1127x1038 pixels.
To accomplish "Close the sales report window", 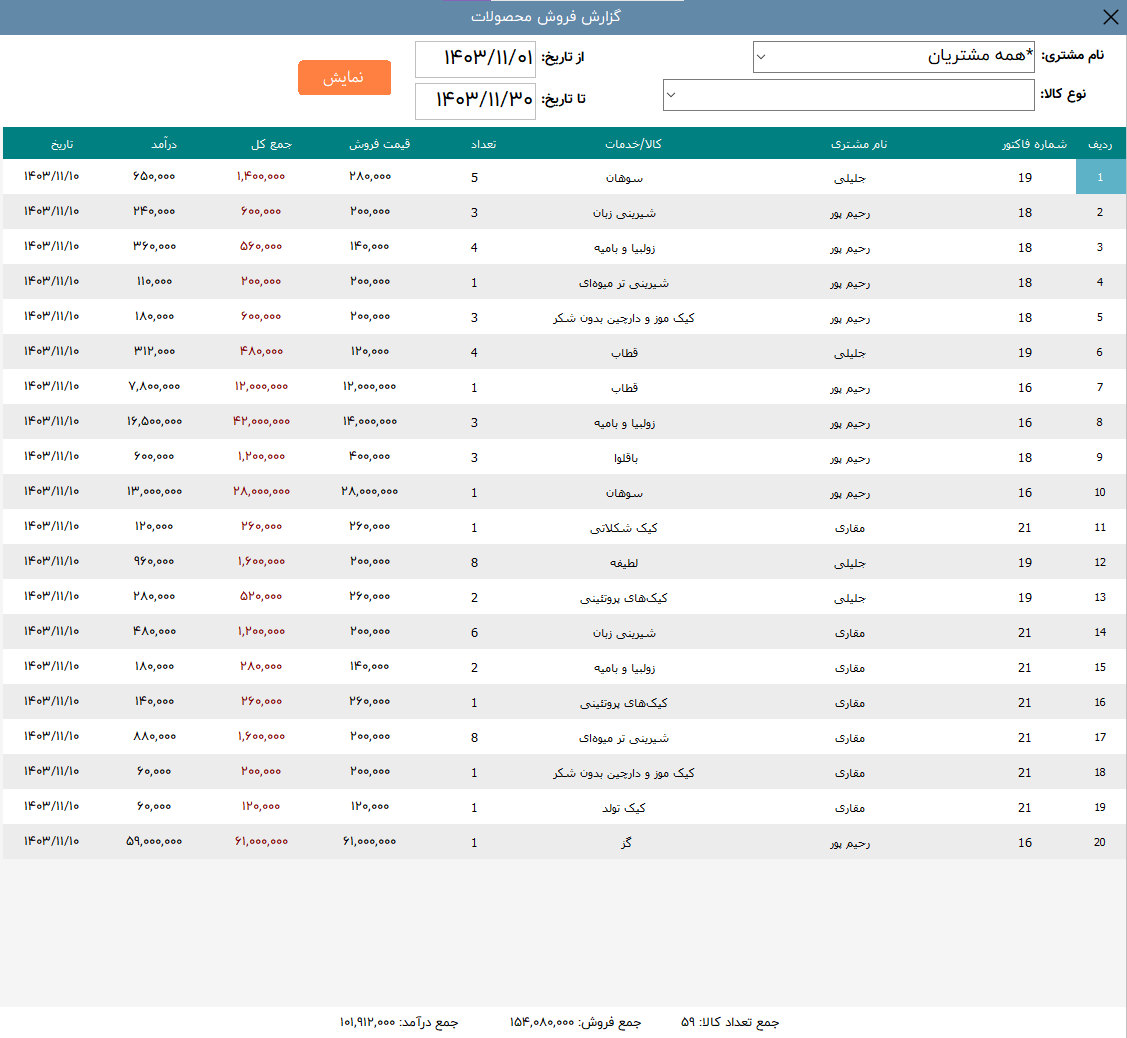I will [1110, 17].
